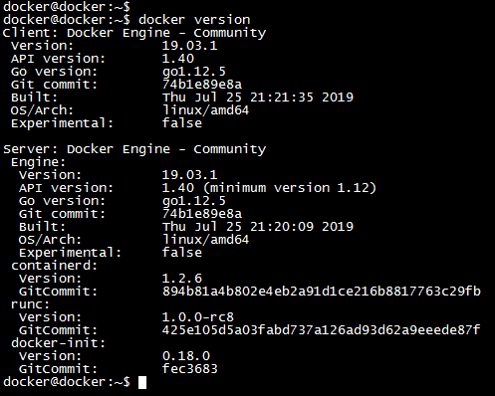Click the Client Git commit 74b1e89e8a

(x=202, y=84)
